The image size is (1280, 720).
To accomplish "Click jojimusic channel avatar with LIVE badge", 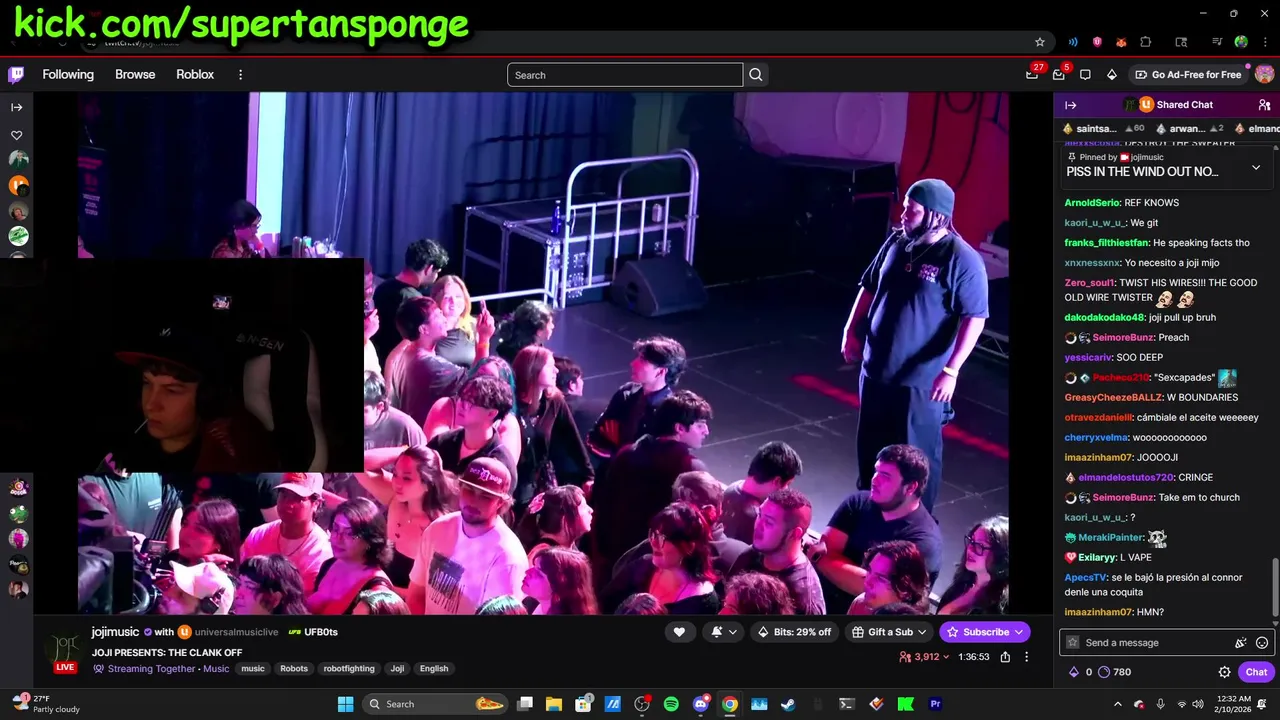I will click(x=65, y=648).
